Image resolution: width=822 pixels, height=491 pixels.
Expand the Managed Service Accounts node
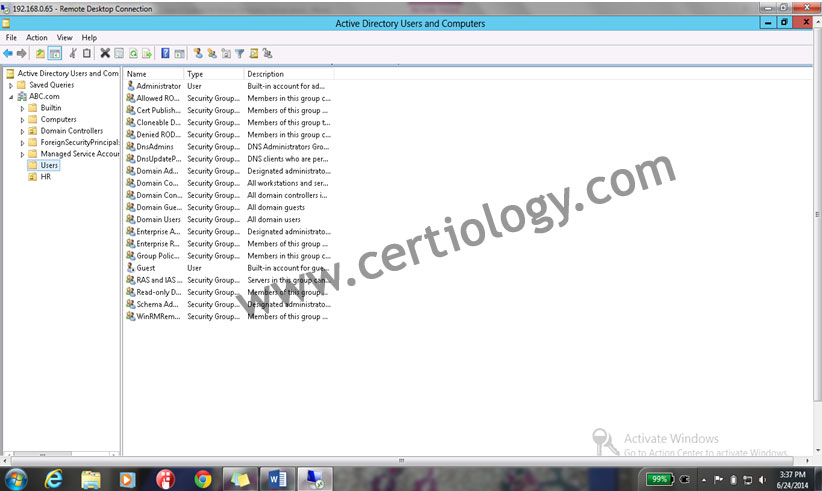[22, 155]
